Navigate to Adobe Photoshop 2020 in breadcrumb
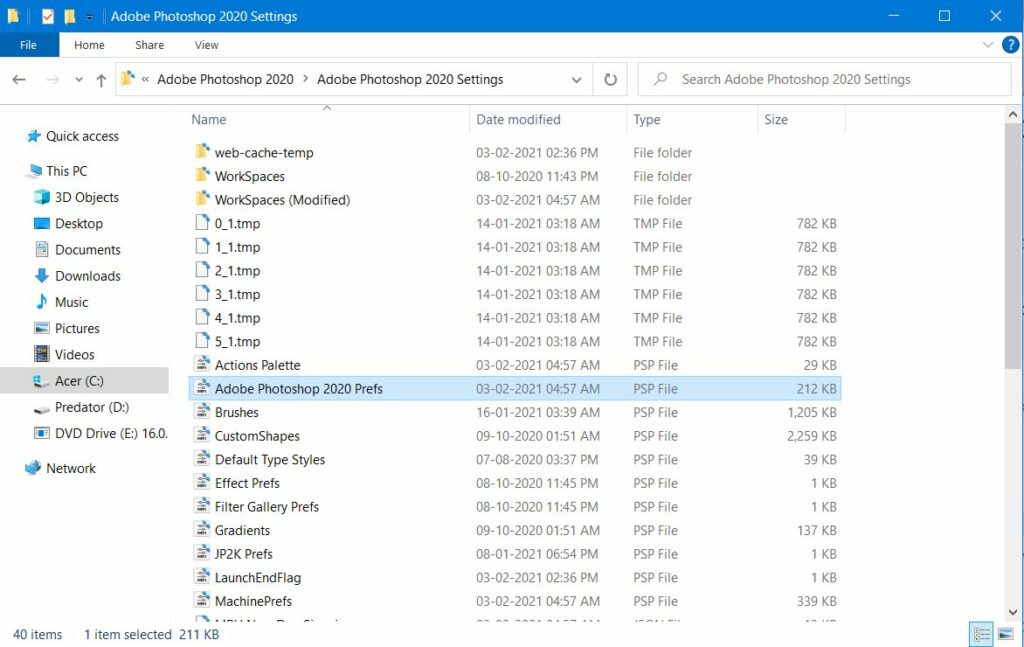This screenshot has width=1024, height=647. click(225, 79)
